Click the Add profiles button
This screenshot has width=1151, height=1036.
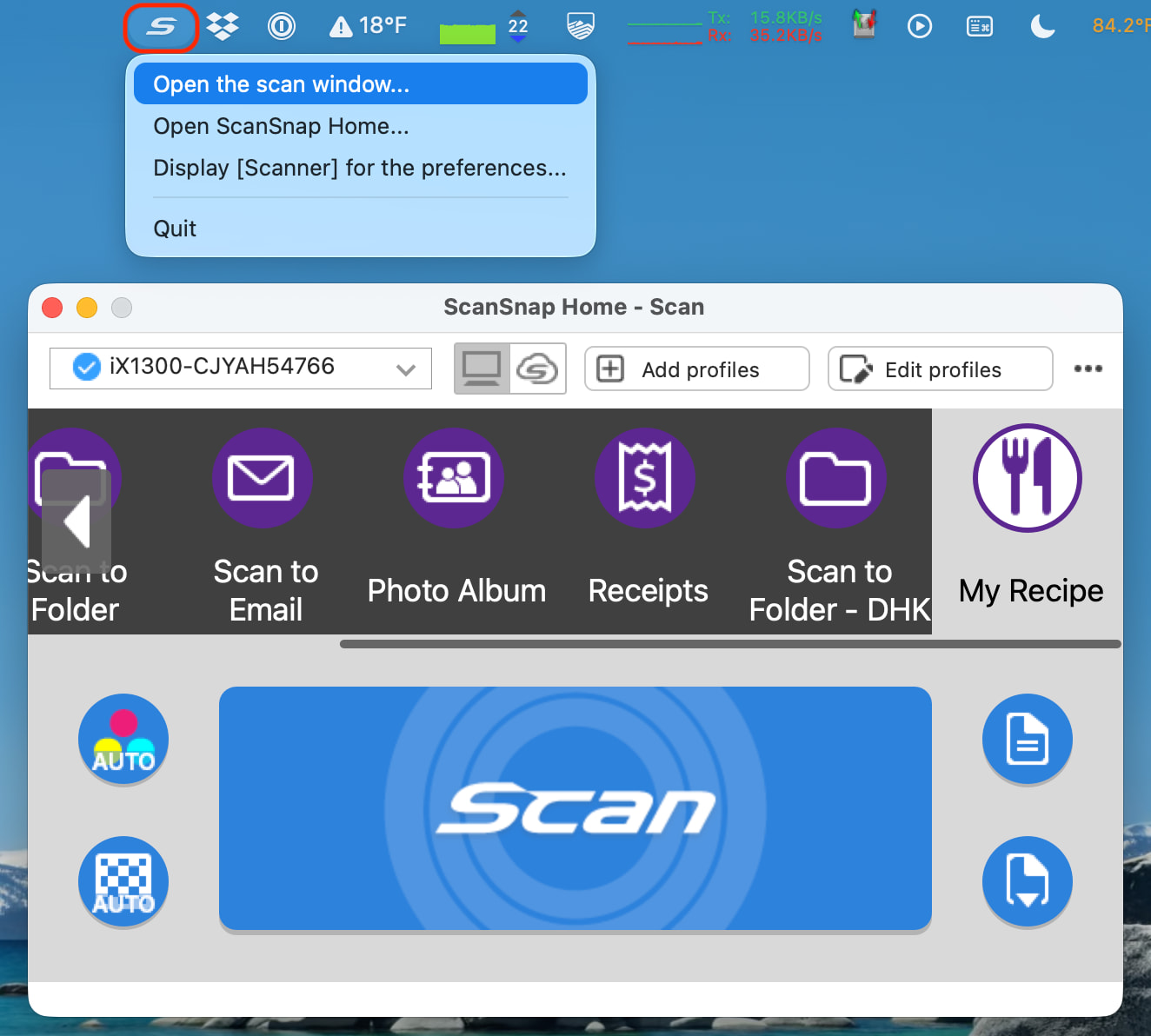[697, 369]
